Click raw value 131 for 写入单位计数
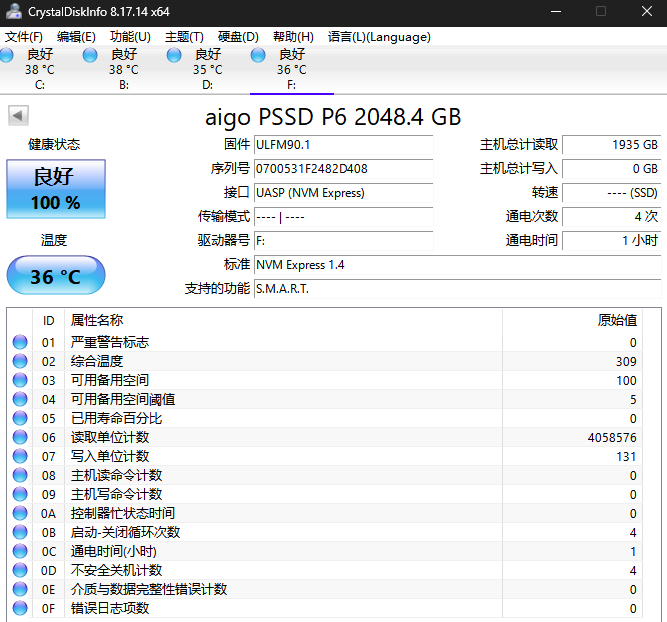 626,457
